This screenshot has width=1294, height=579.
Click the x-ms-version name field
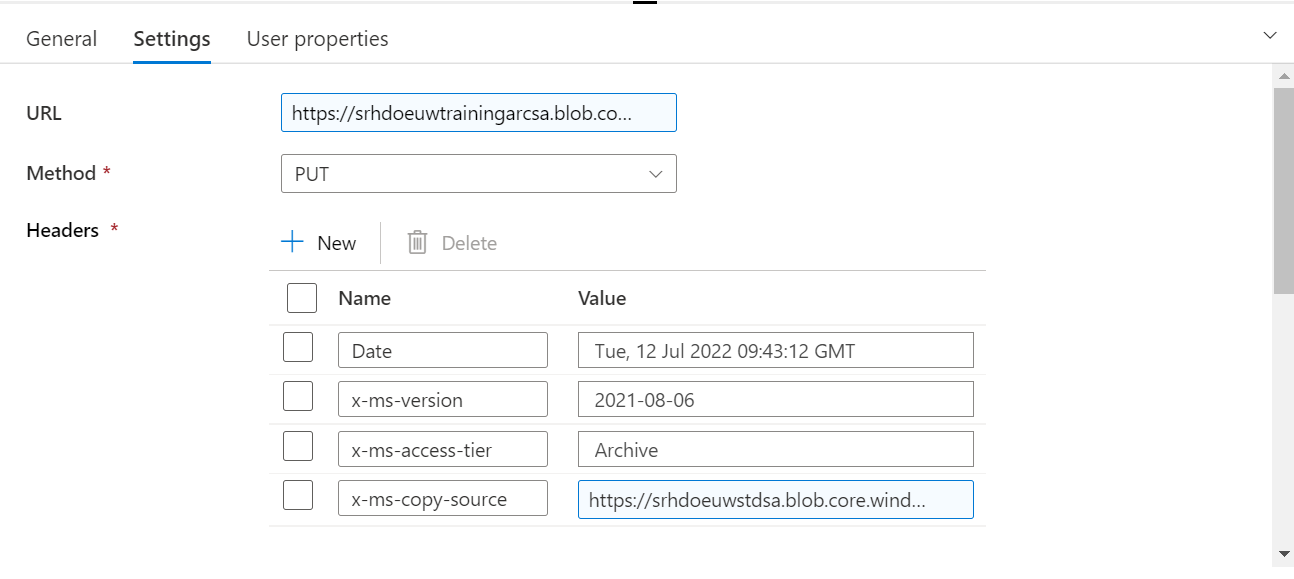click(442, 398)
